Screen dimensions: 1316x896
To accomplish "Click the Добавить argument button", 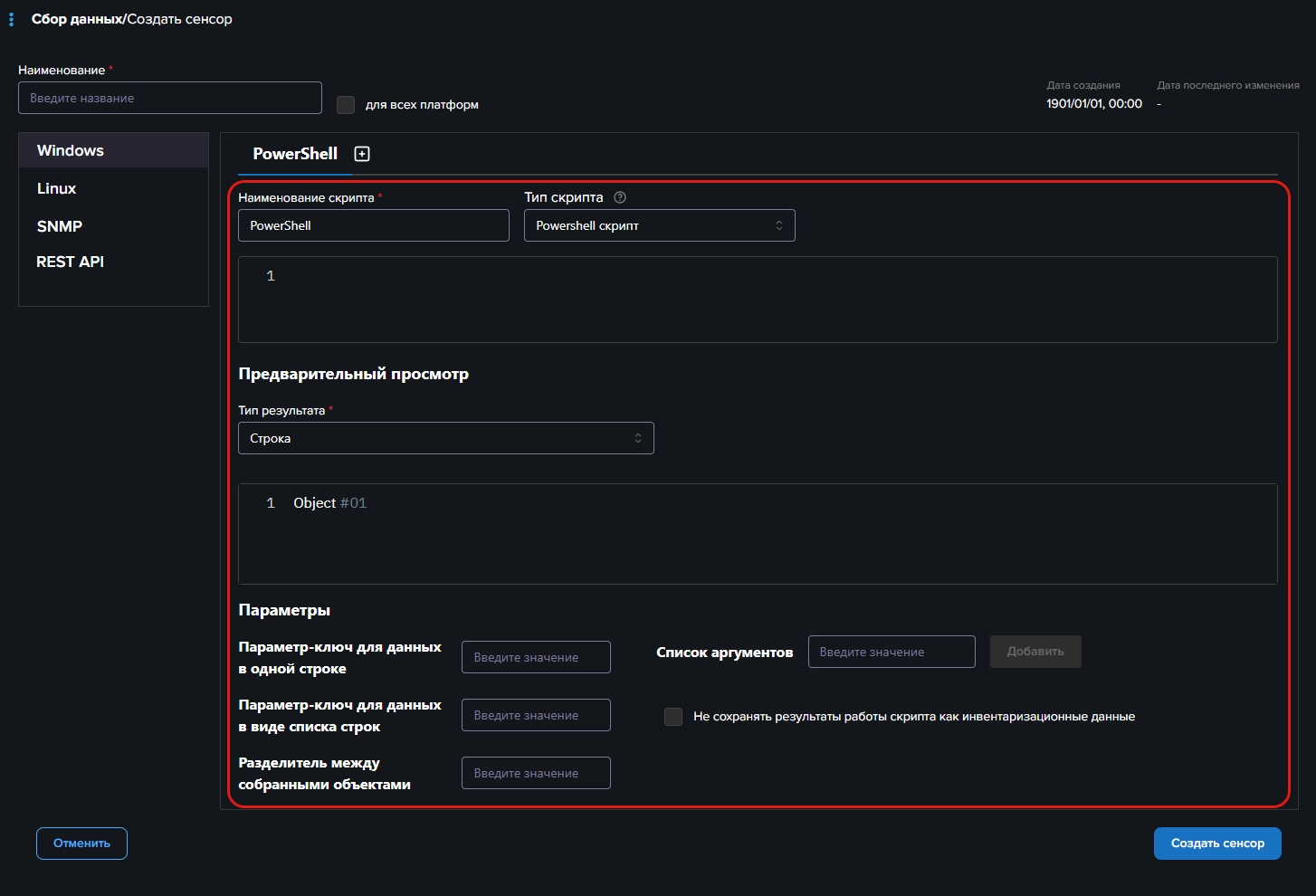I will click(x=1035, y=652).
